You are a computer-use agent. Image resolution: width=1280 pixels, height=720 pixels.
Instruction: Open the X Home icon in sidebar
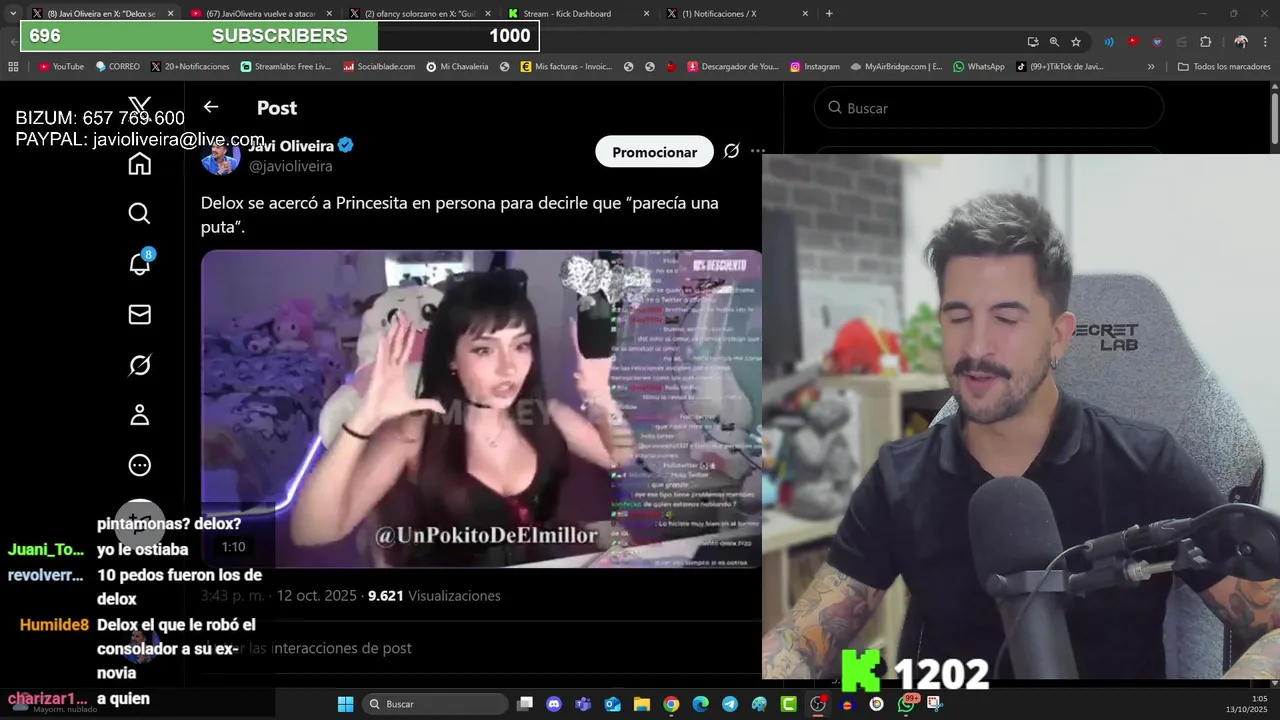coord(140,164)
